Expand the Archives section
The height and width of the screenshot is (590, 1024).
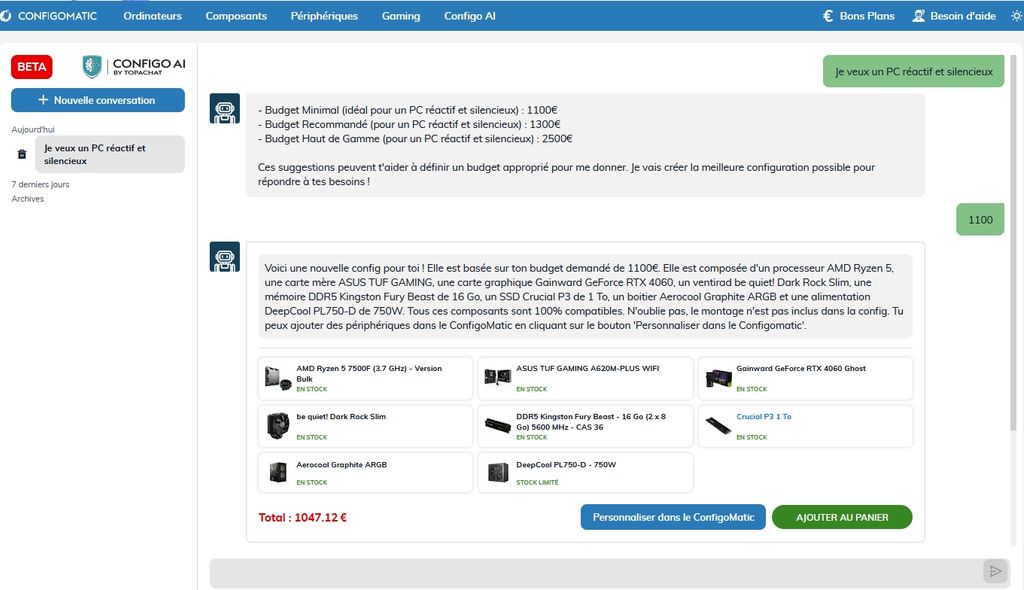(27, 199)
